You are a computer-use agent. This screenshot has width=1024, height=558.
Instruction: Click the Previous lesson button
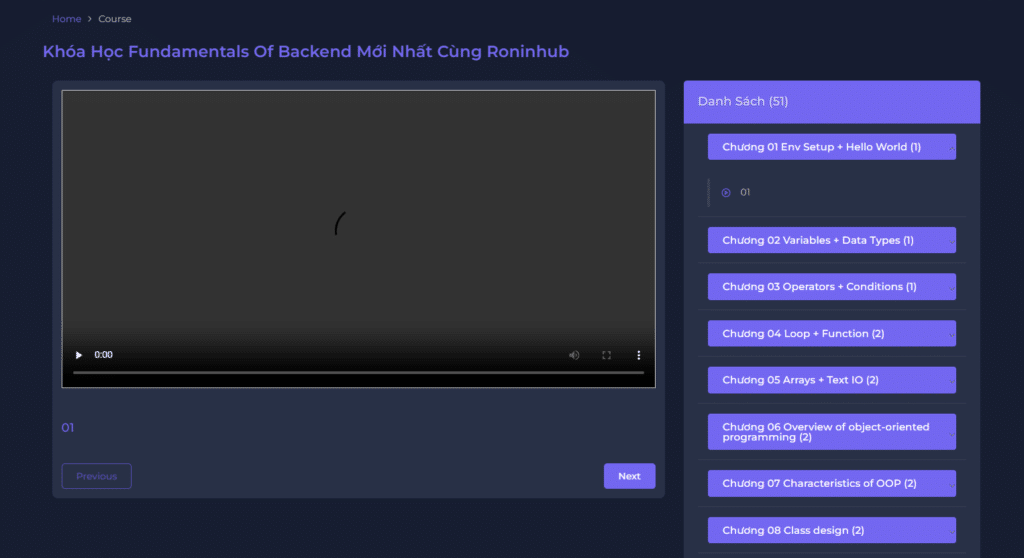[x=97, y=476]
